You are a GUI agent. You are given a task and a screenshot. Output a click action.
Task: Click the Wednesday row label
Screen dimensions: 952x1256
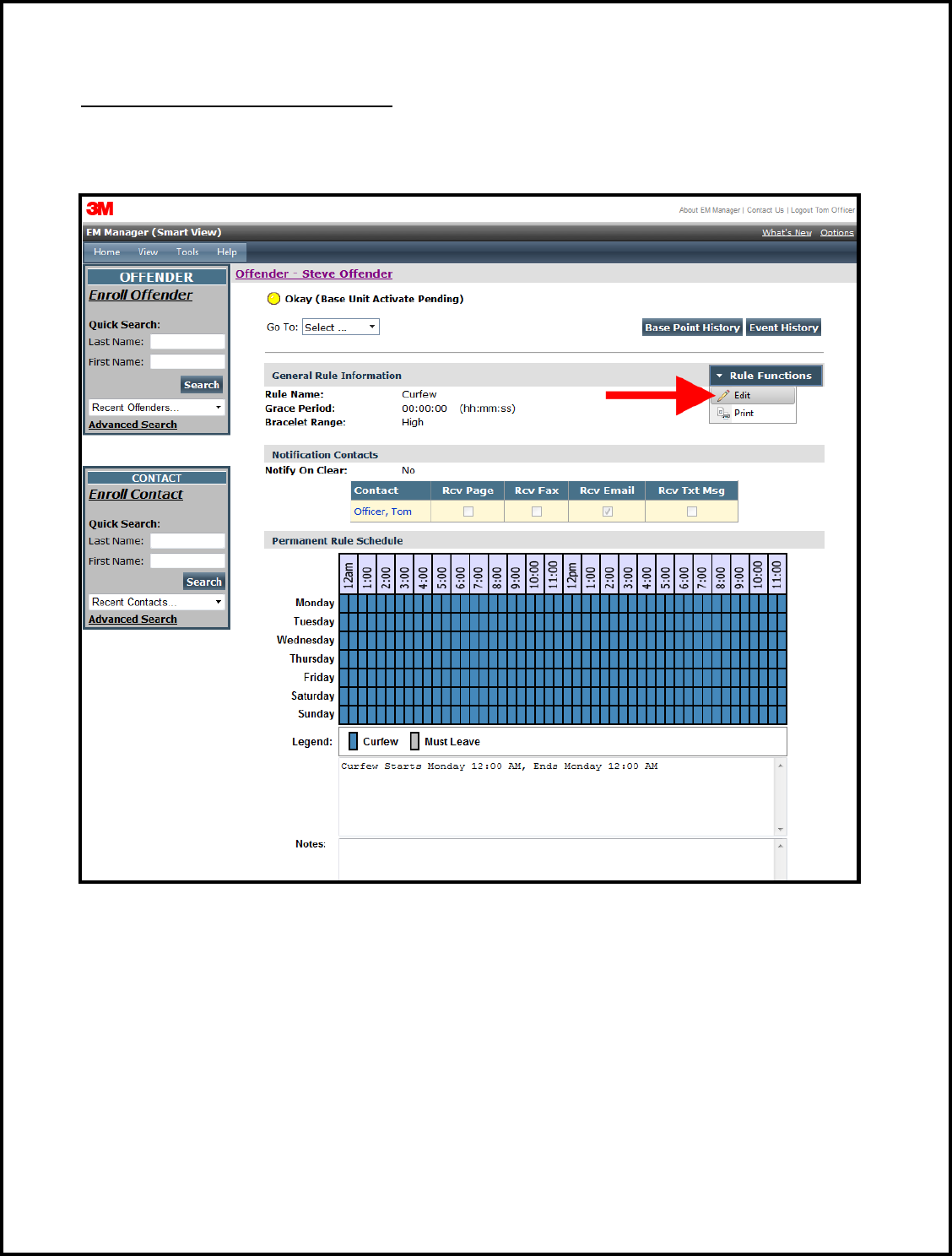click(306, 640)
